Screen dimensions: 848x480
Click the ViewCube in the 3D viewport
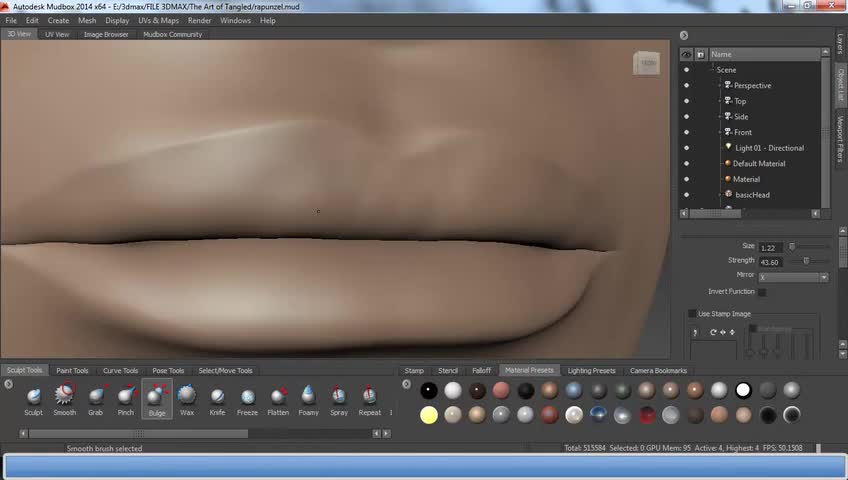coord(647,63)
